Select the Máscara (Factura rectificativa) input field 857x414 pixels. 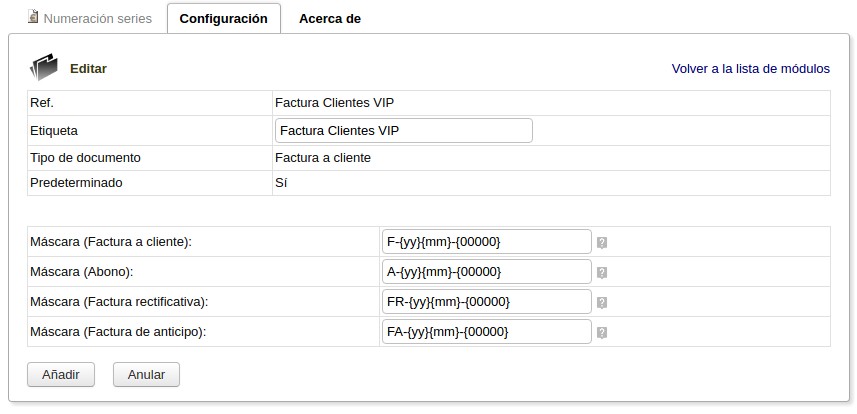tap(486, 302)
